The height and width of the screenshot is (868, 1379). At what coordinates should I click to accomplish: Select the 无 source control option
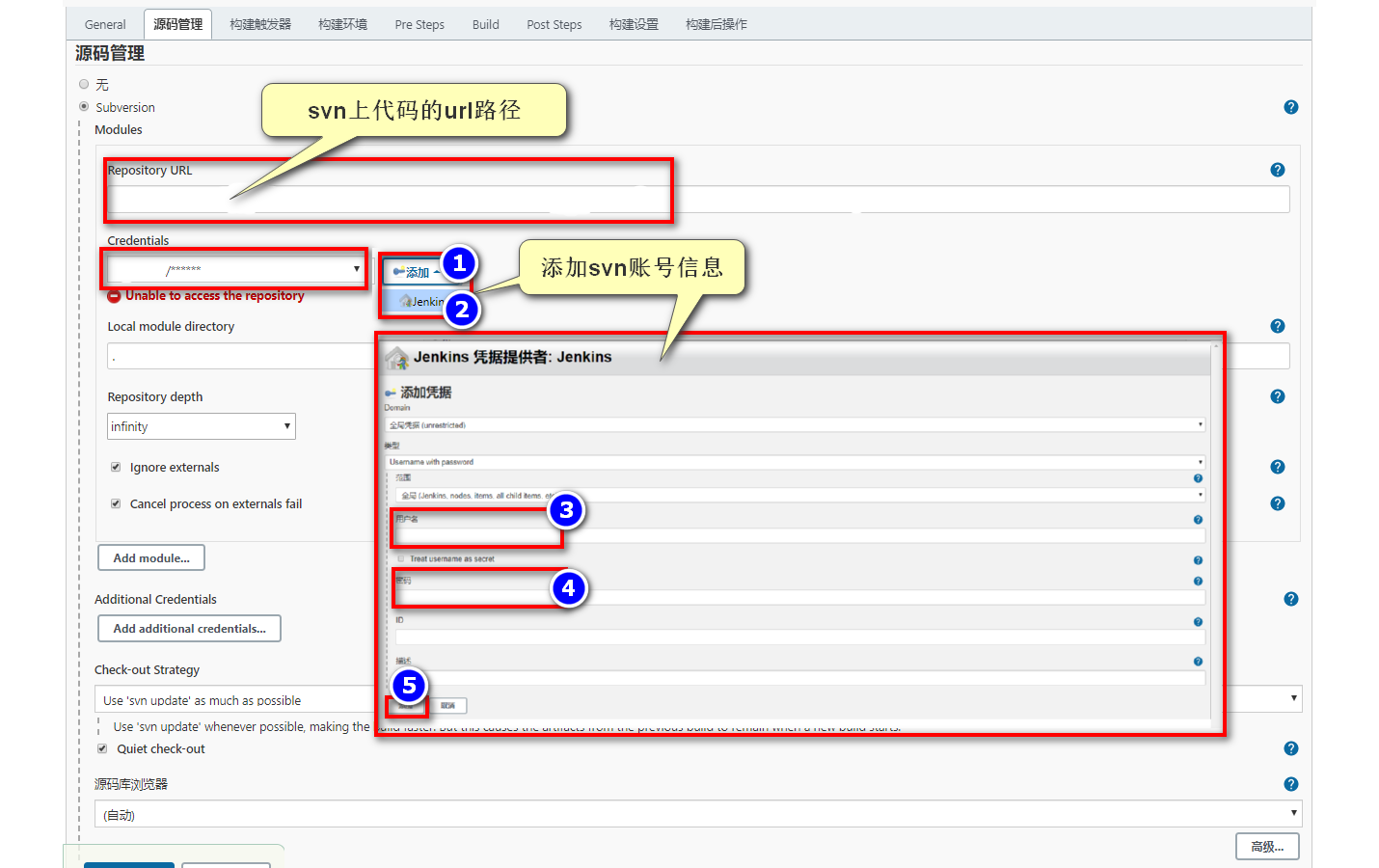pyautogui.click(x=84, y=85)
